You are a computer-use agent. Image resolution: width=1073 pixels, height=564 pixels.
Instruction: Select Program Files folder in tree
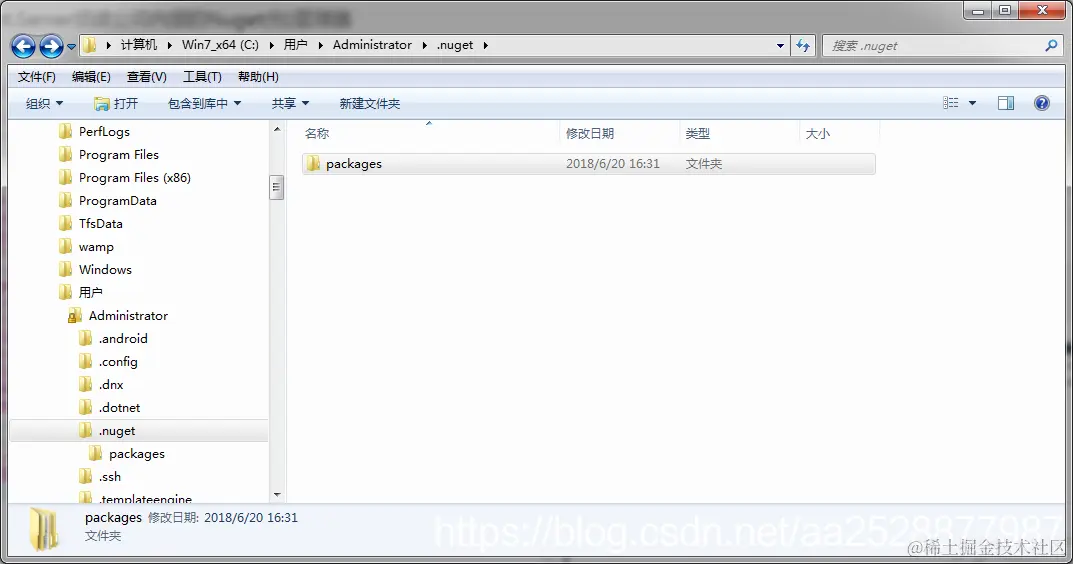click(118, 155)
